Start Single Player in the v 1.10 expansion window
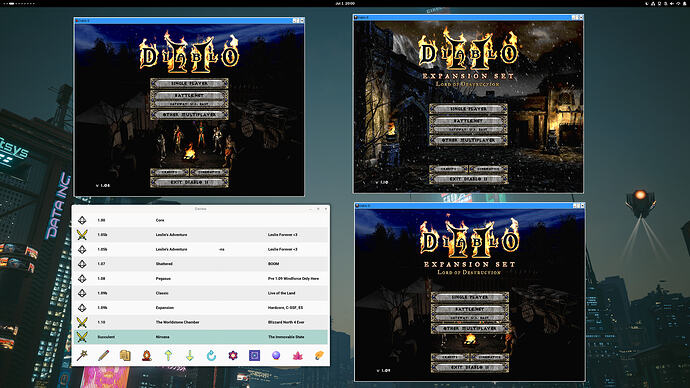 click(x=468, y=108)
